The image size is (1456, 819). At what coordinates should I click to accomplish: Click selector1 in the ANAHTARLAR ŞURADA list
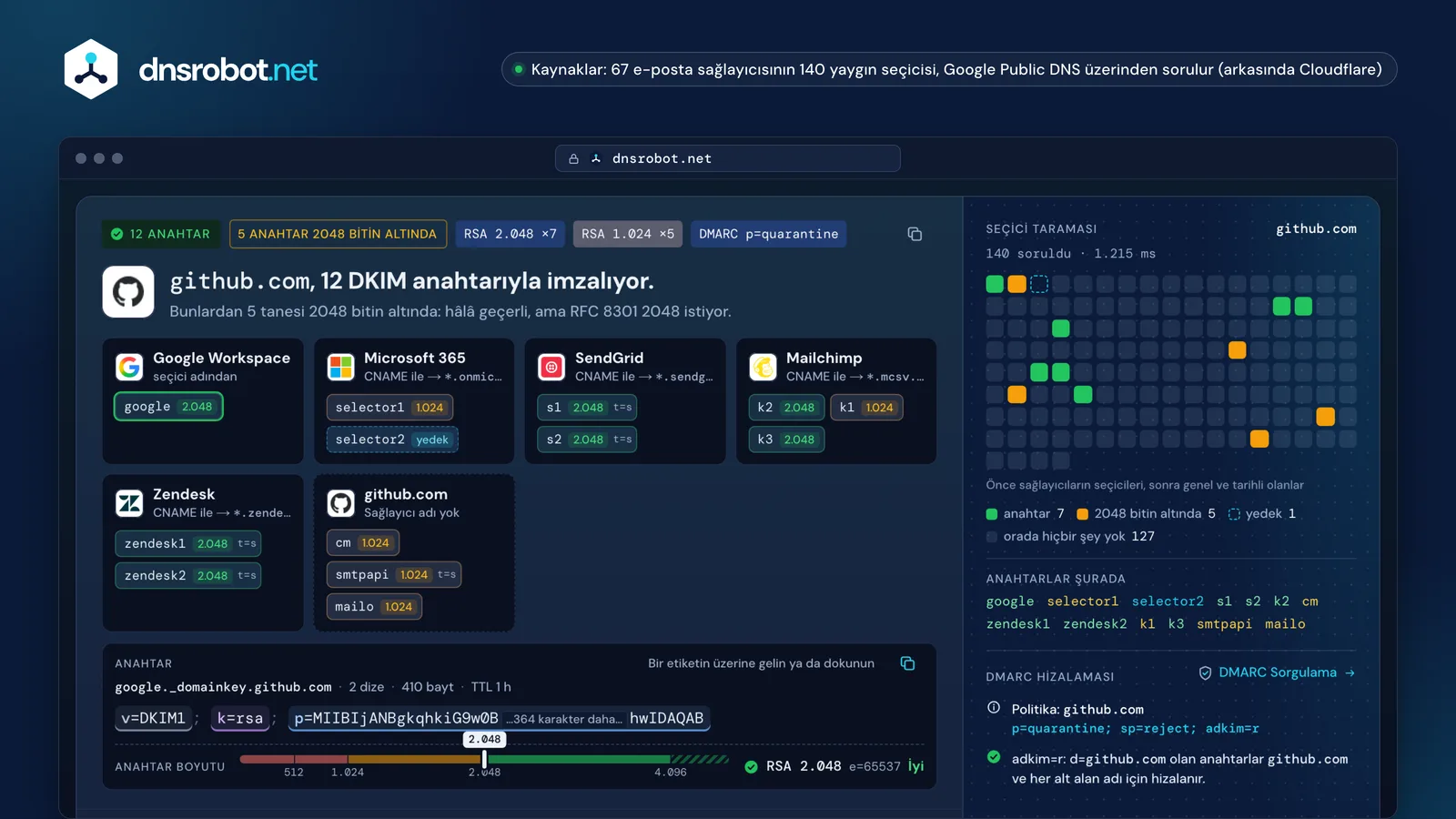1083,602
